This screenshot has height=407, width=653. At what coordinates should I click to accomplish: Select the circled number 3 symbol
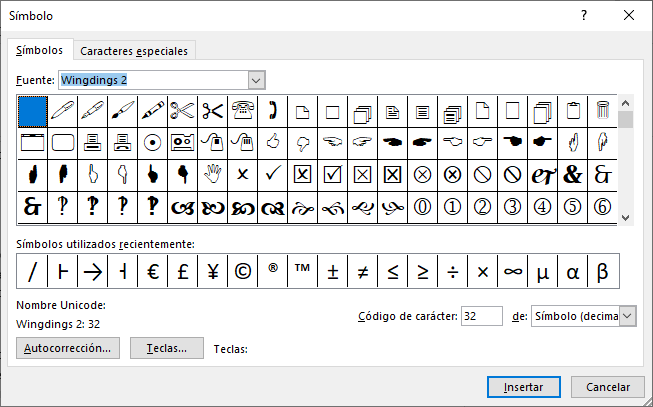(513, 206)
